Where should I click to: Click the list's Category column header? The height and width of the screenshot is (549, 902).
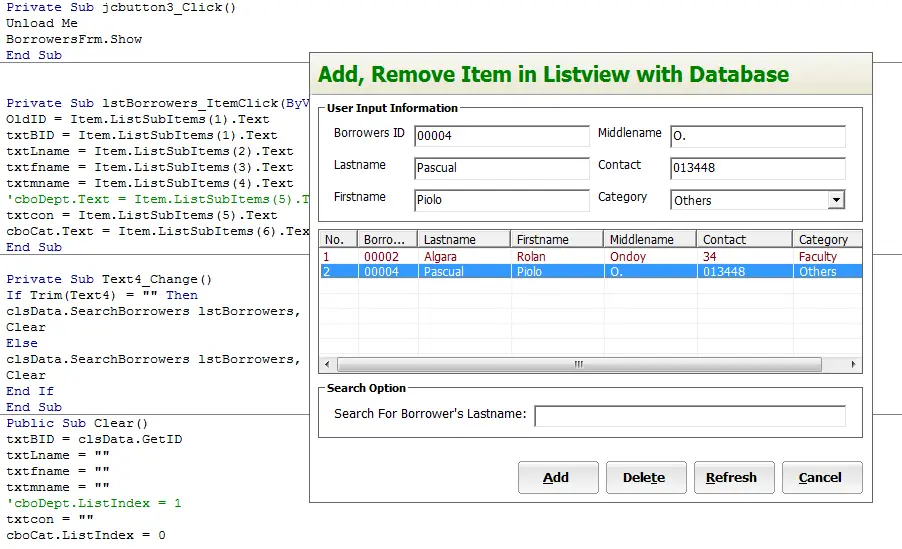click(827, 239)
